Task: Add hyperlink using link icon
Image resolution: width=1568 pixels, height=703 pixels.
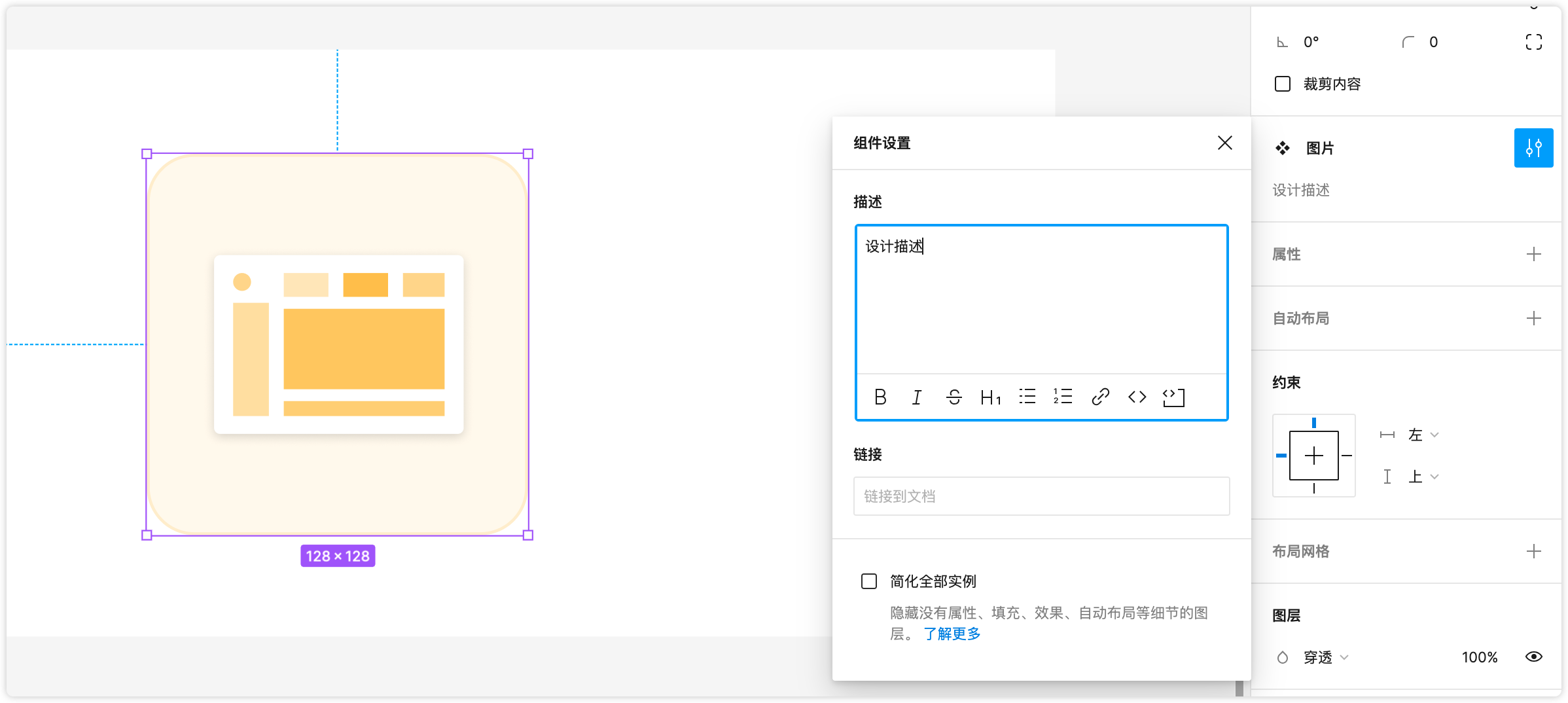Action: (1100, 397)
